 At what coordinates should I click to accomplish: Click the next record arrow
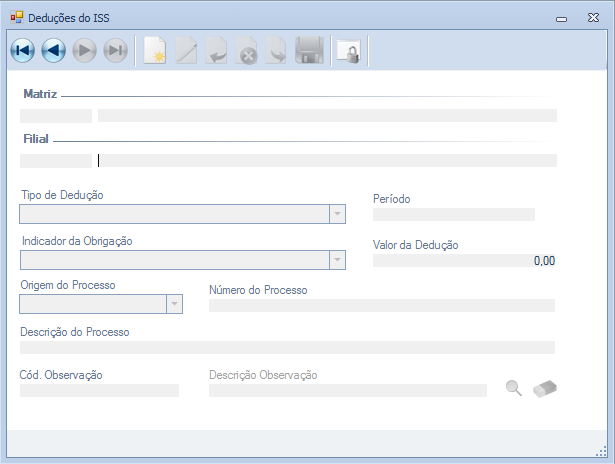84,51
